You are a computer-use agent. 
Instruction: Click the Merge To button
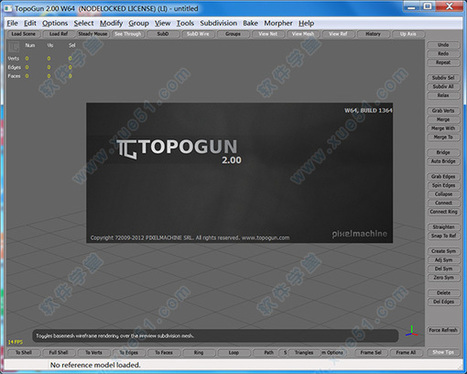(x=443, y=137)
